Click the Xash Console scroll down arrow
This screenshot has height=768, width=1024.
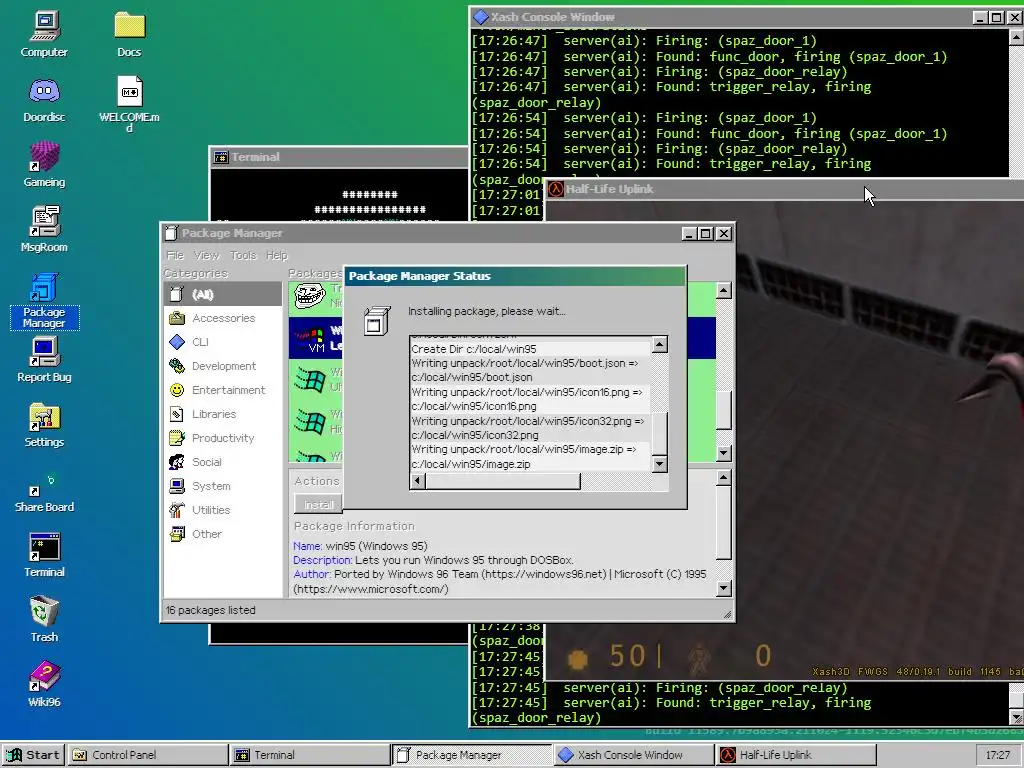(1016, 718)
